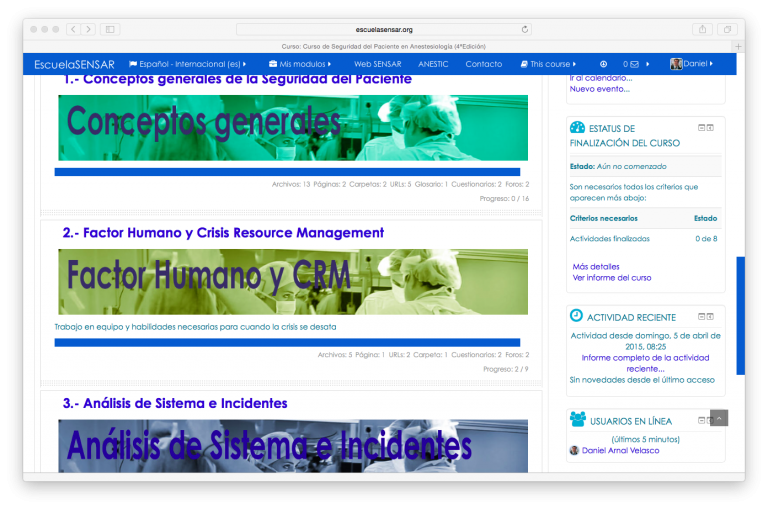Collapse the Estatus de Finalización block

point(701,128)
